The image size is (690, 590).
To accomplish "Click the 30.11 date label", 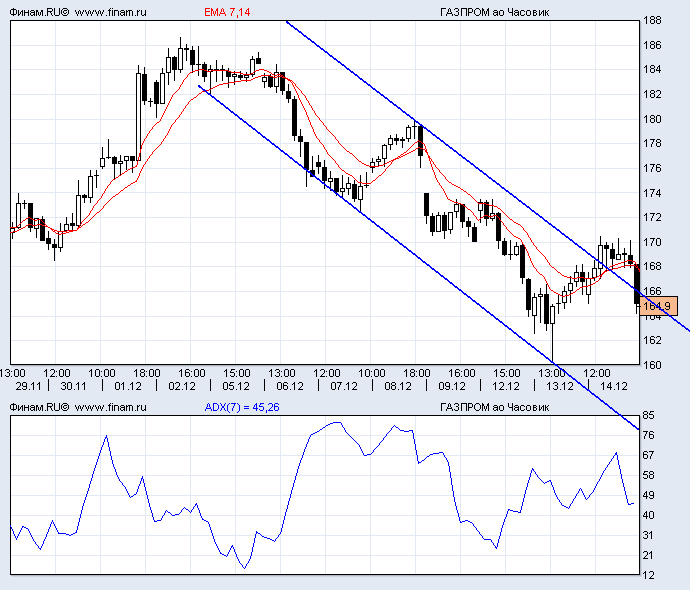I will tap(73, 386).
